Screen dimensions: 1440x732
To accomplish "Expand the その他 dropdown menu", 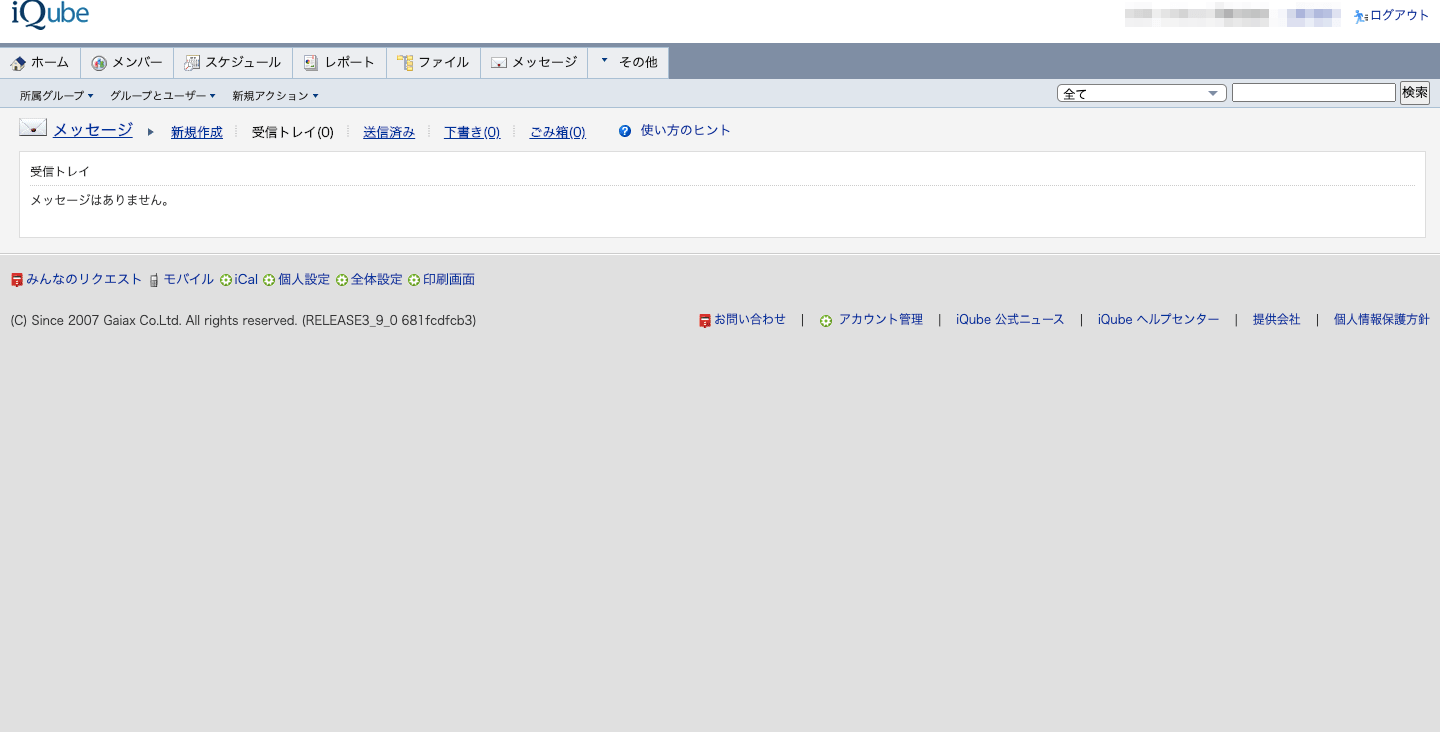I will click(628, 62).
